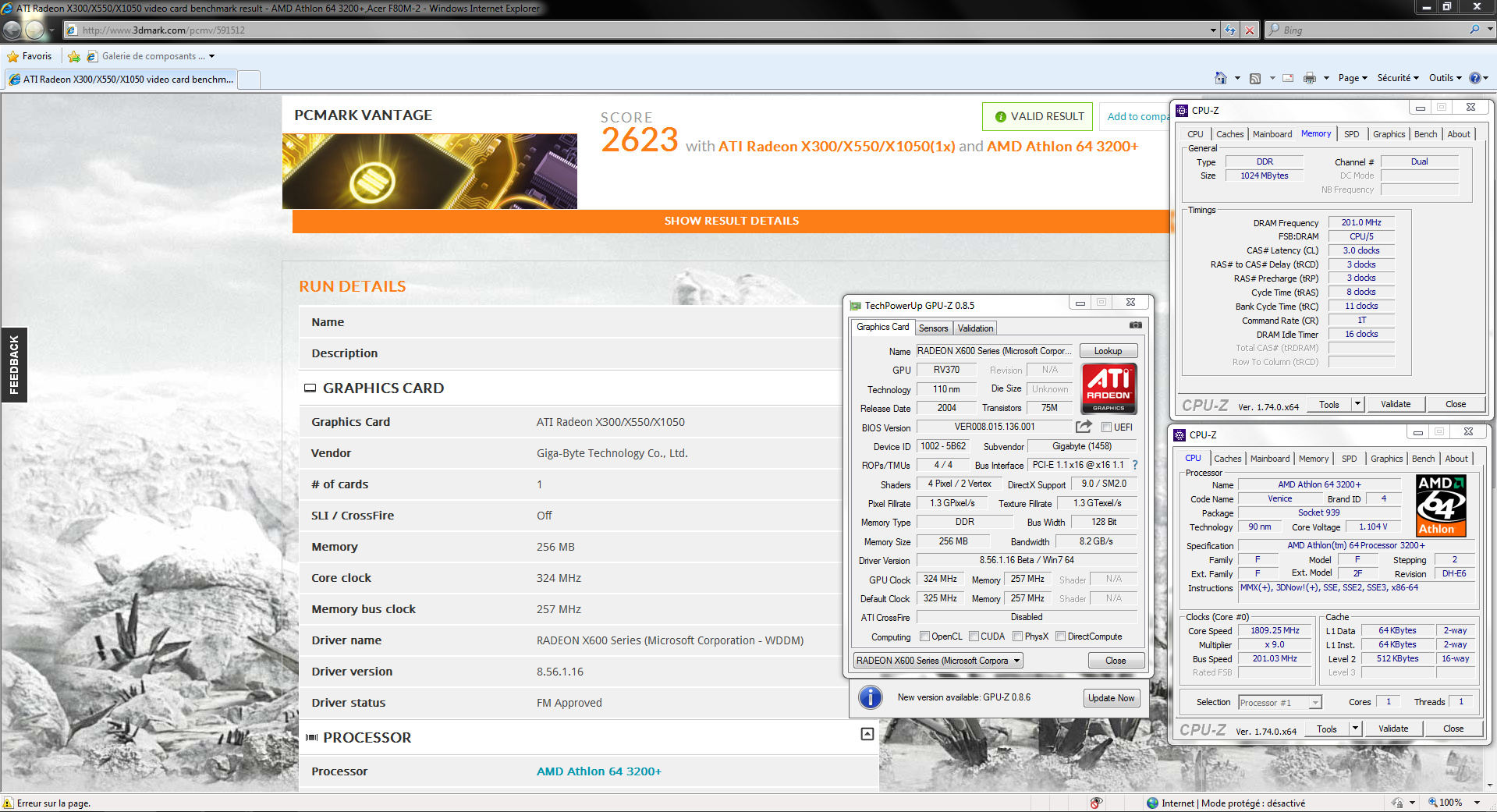The image size is (1497, 812).
Task: Click the Add to compare button
Action: pyautogui.click(x=1135, y=116)
